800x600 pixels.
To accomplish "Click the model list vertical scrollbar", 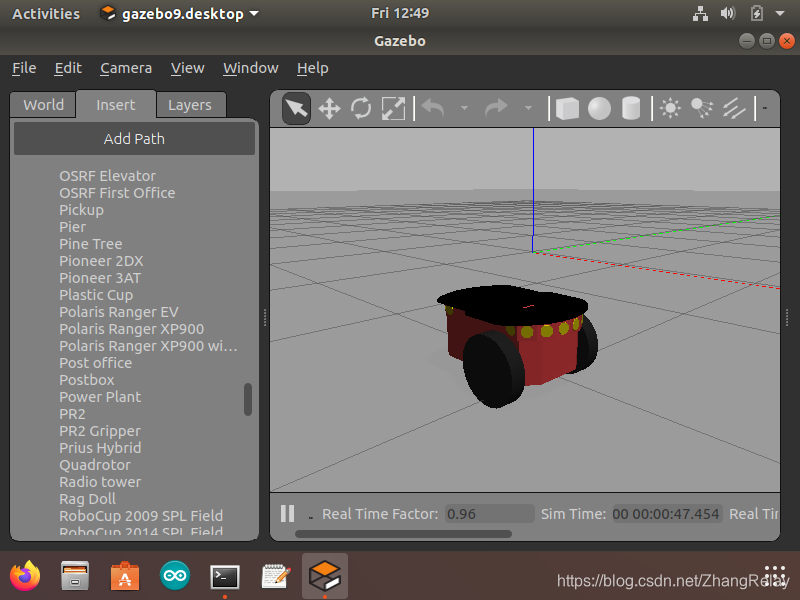I will coord(248,399).
